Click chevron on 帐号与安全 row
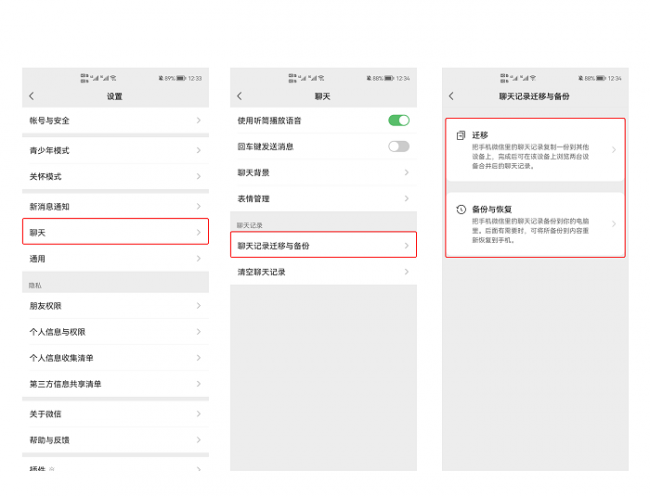The width and height of the screenshot is (650, 496). [x=199, y=121]
